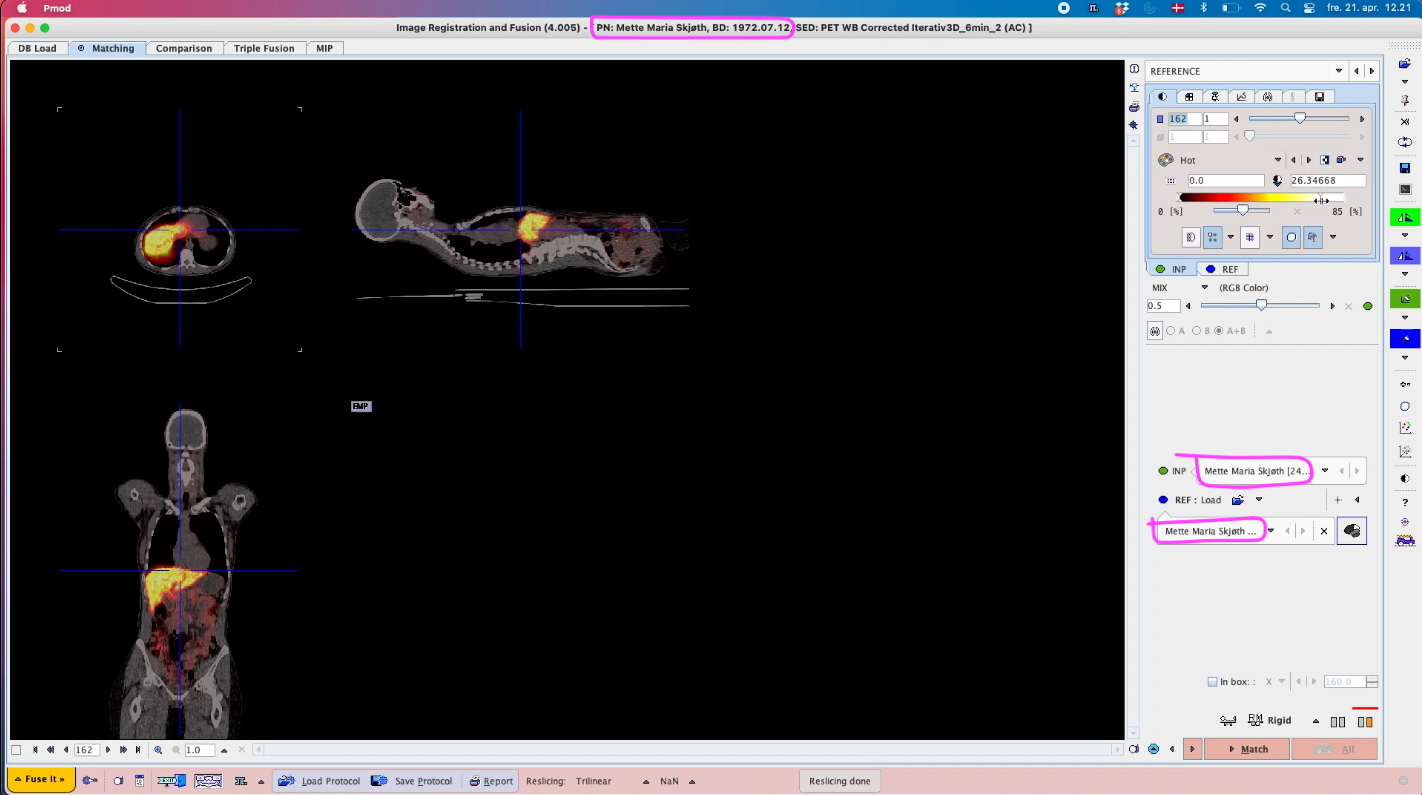Click the Save Protocol button
This screenshot has width=1422, height=795.
412,781
